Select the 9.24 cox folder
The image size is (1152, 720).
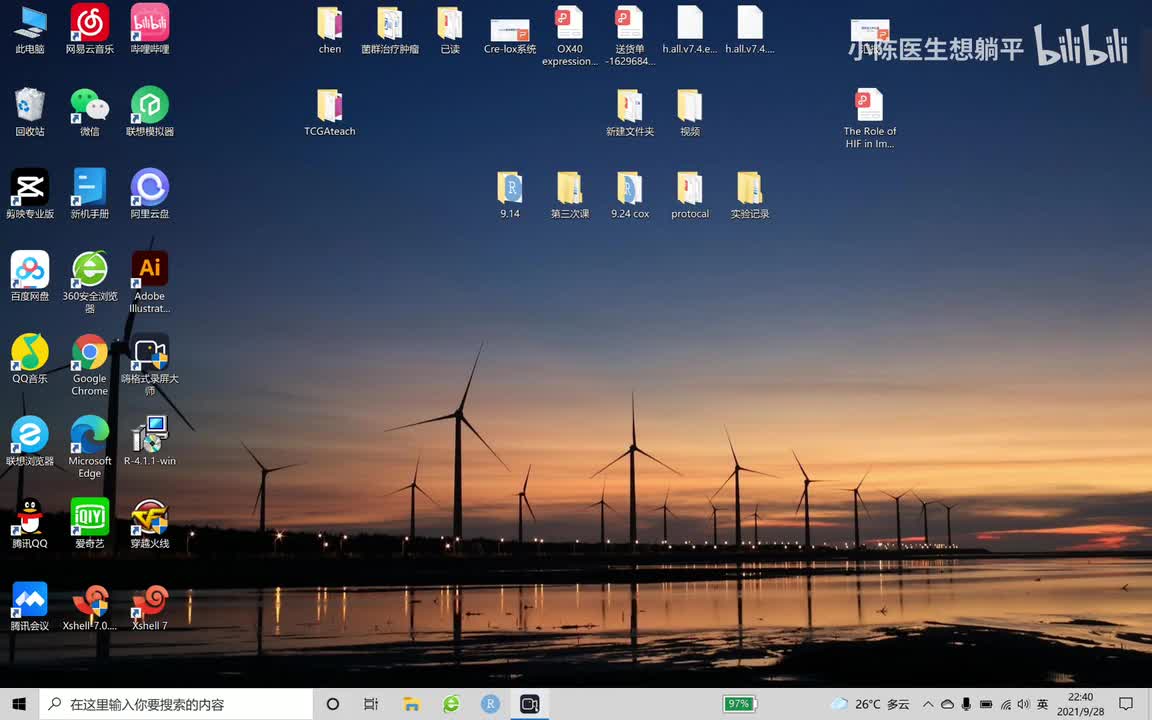[x=630, y=189]
